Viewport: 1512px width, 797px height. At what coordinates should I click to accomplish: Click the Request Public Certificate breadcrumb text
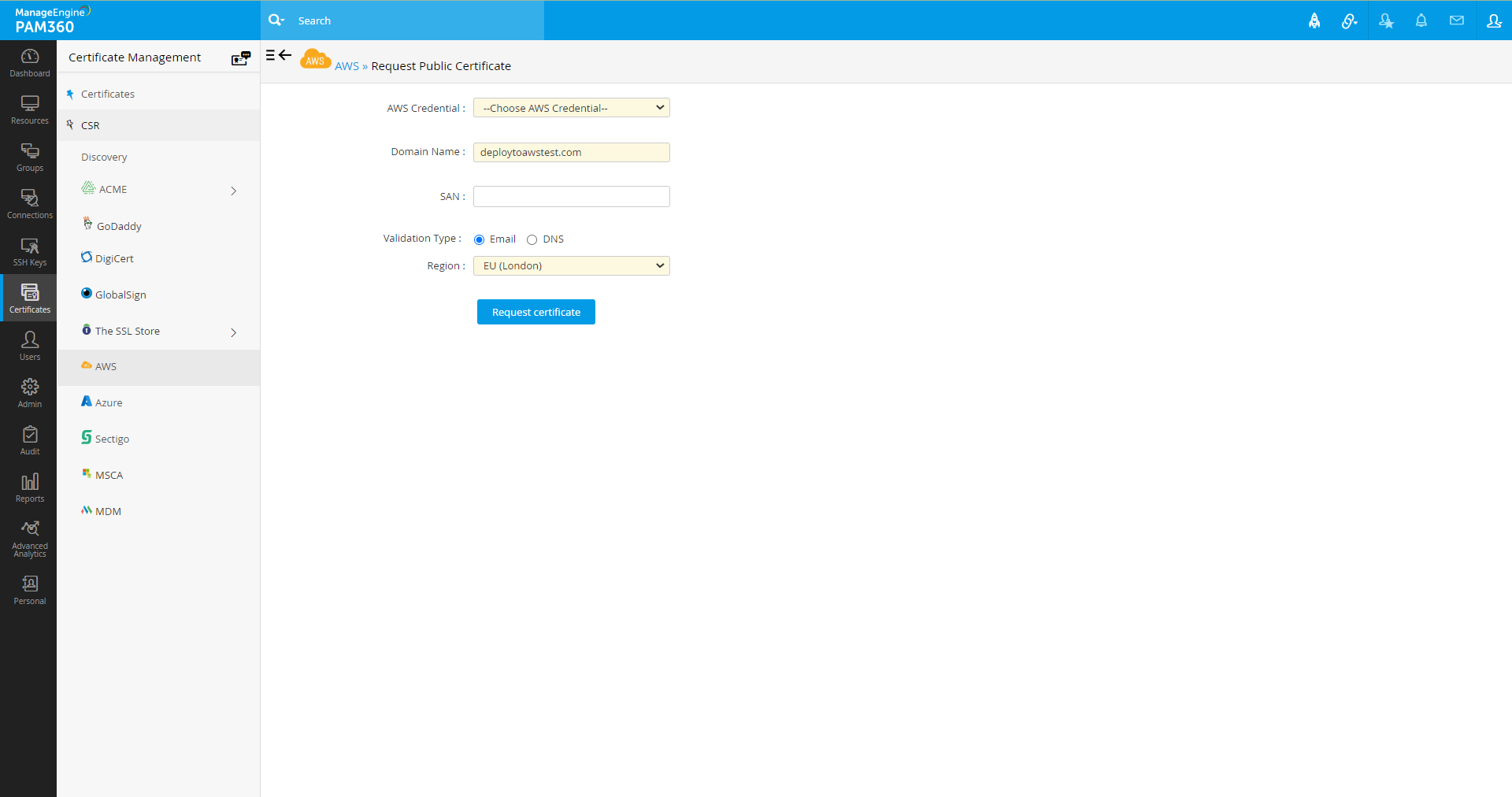[441, 66]
